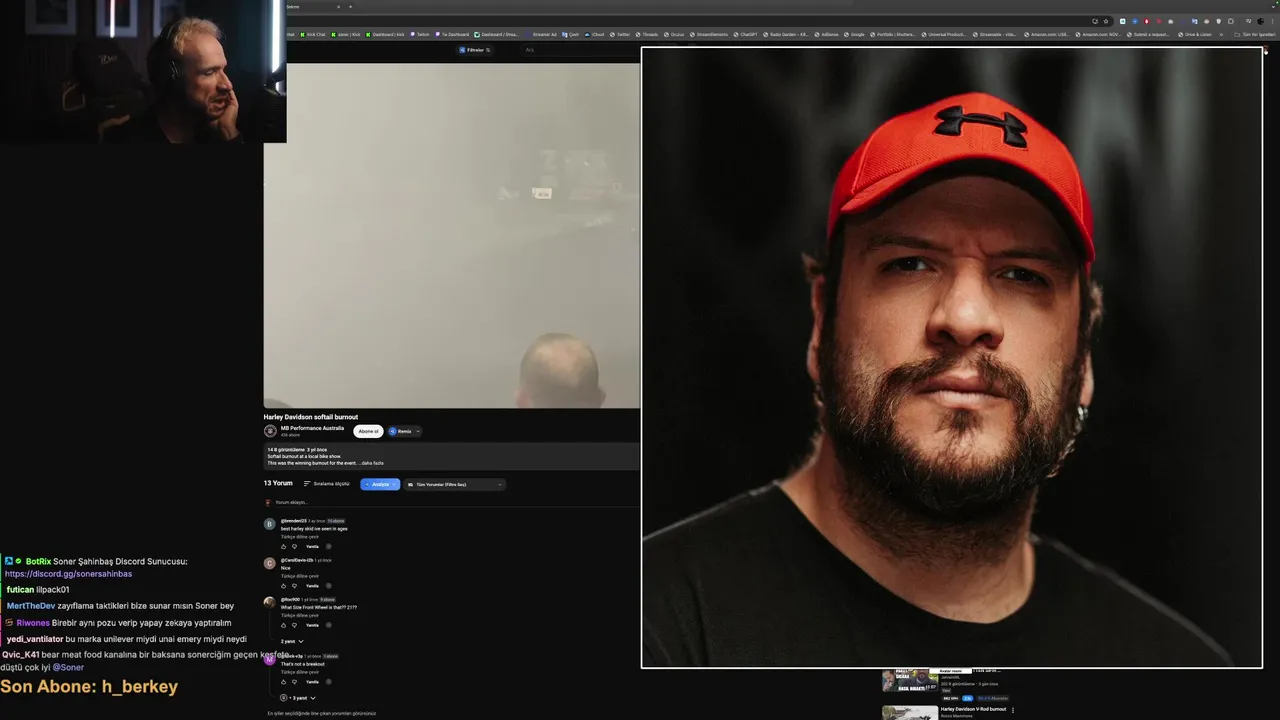Open the 'Tüm Yer İşaretleri' bookmarks folder
The image size is (1280, 720).
click(x=1255, y=34)
